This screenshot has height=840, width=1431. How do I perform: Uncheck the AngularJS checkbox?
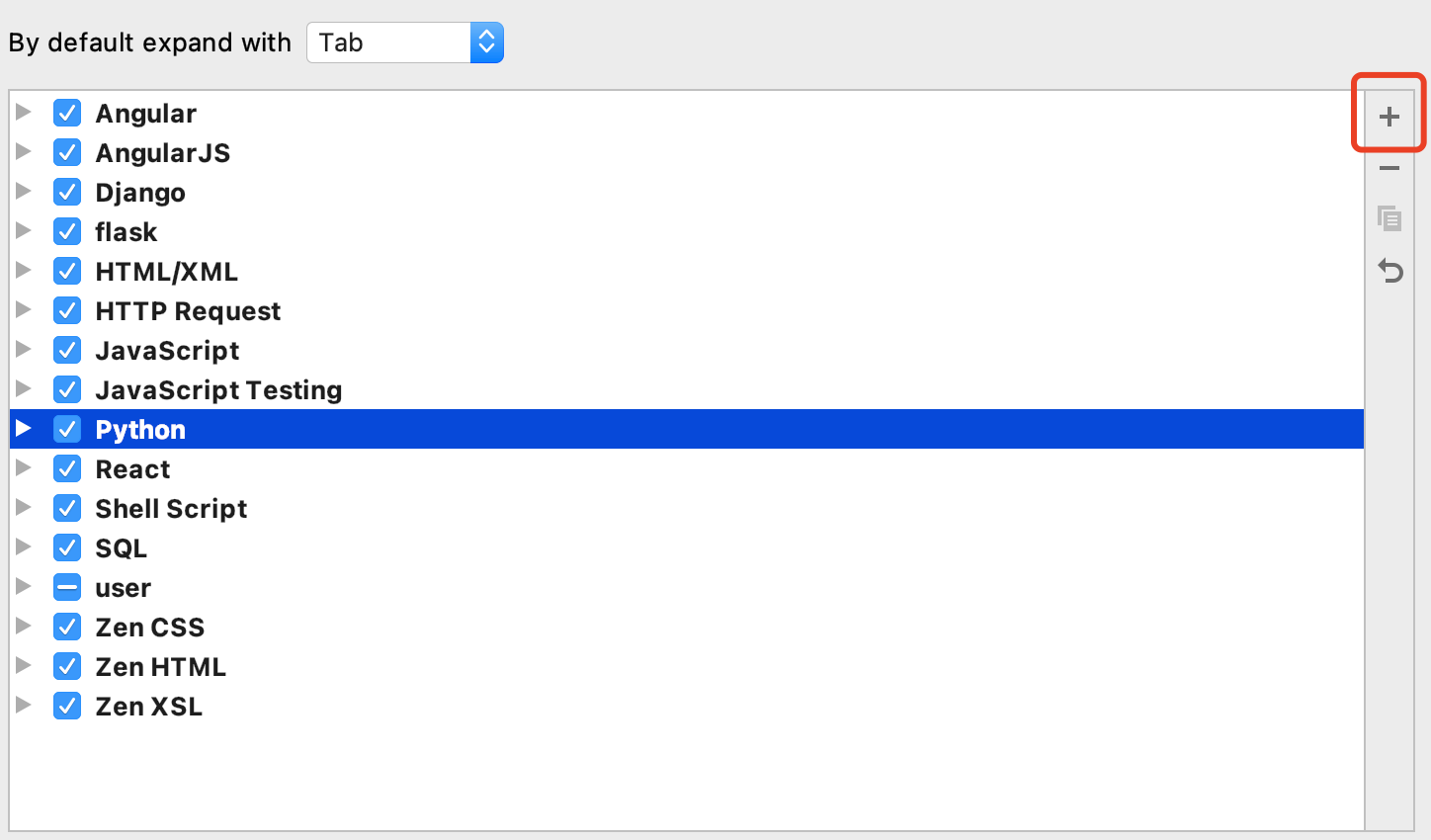tap(67, 152)
